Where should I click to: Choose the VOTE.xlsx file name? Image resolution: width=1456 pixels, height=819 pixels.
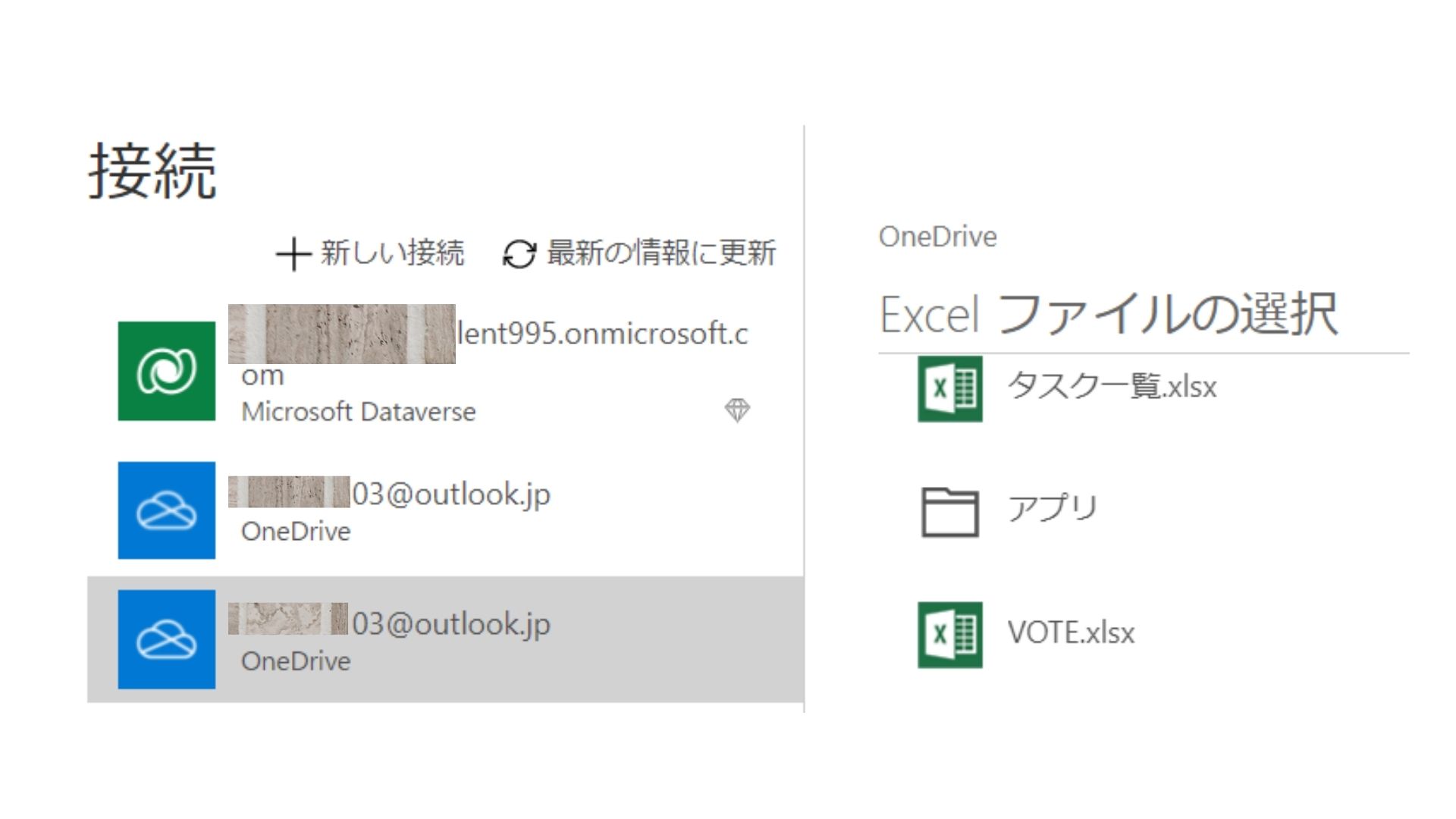click(x=1070, y=632)
